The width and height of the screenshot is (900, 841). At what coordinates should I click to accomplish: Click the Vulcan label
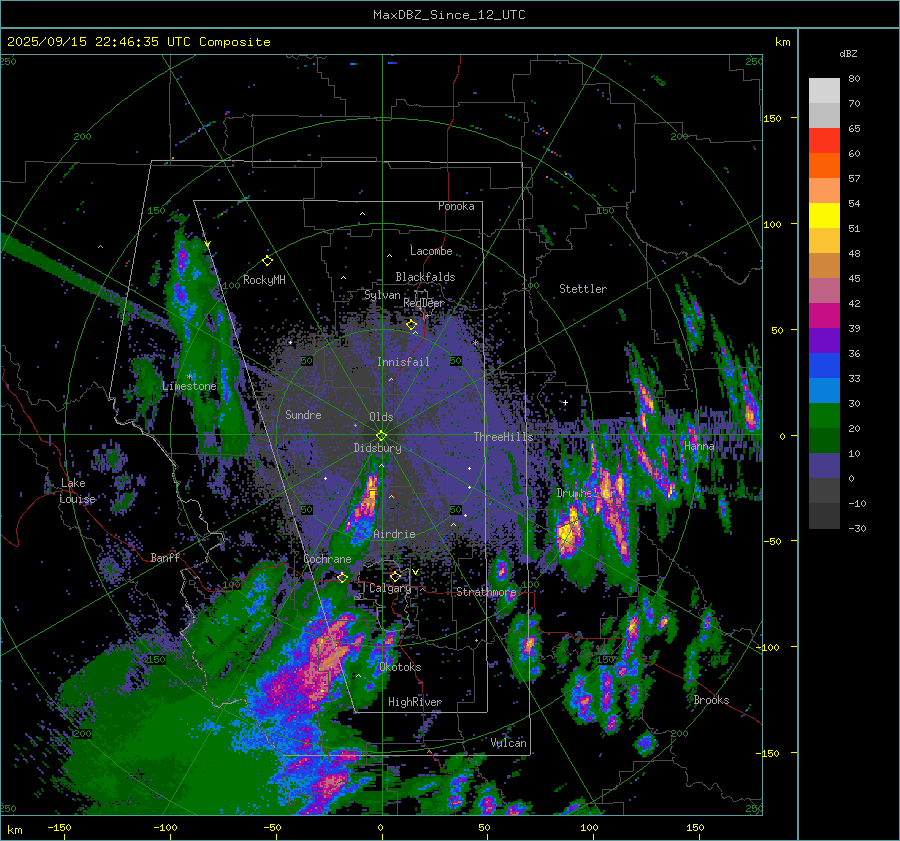(x=509, y=743)
